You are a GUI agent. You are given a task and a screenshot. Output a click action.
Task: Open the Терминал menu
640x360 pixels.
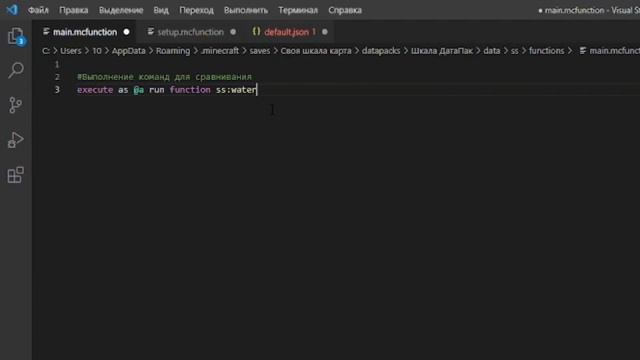(298, 10)
